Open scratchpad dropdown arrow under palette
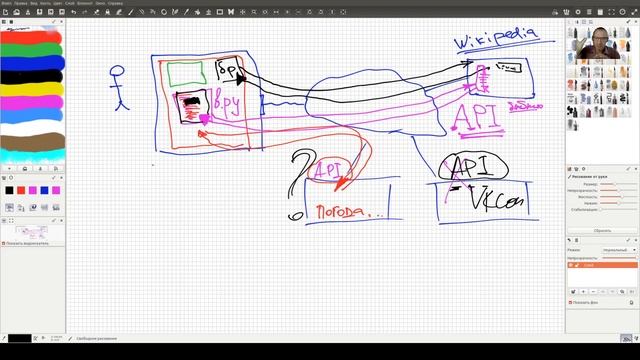This screenshot has height=360, width=640. [9, 169]
